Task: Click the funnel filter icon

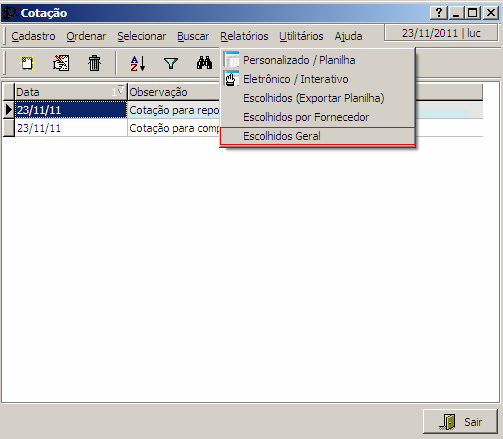Action: click(171, 63)
